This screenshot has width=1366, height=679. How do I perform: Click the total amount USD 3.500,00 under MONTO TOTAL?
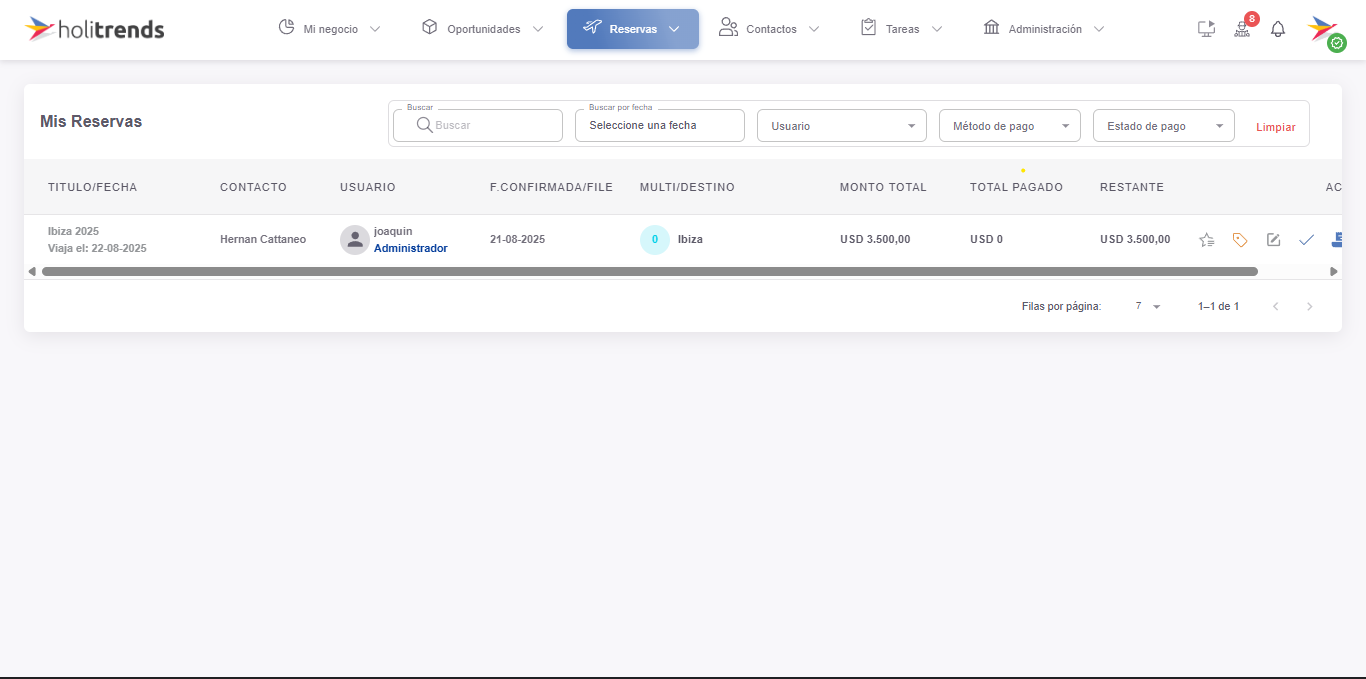click(875, 239)
